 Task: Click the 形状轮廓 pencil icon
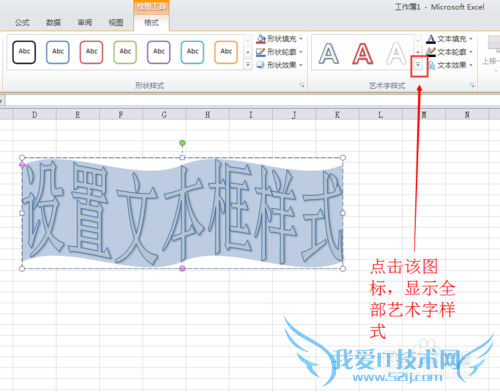pyautogui.click(x=261, y=52)
